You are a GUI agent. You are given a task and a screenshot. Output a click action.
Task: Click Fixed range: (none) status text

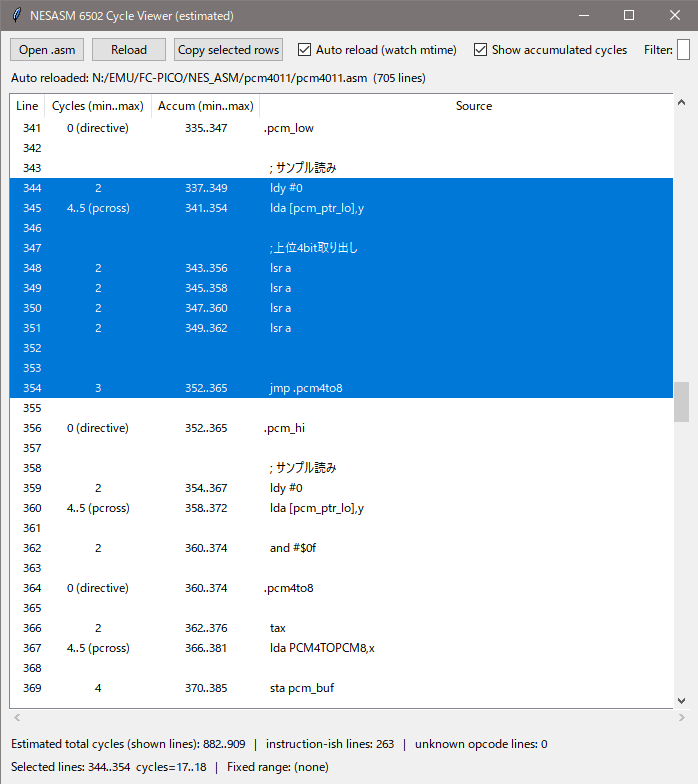278,767
